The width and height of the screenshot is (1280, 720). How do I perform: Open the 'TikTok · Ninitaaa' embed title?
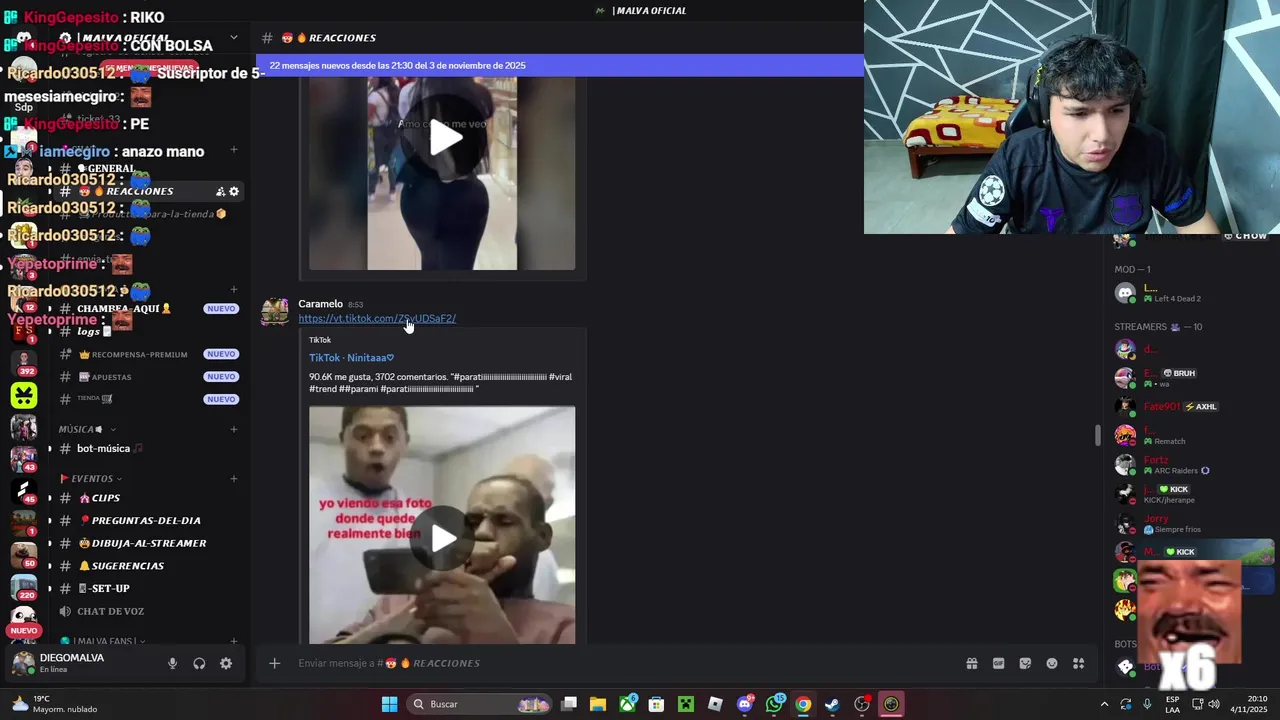352,358
